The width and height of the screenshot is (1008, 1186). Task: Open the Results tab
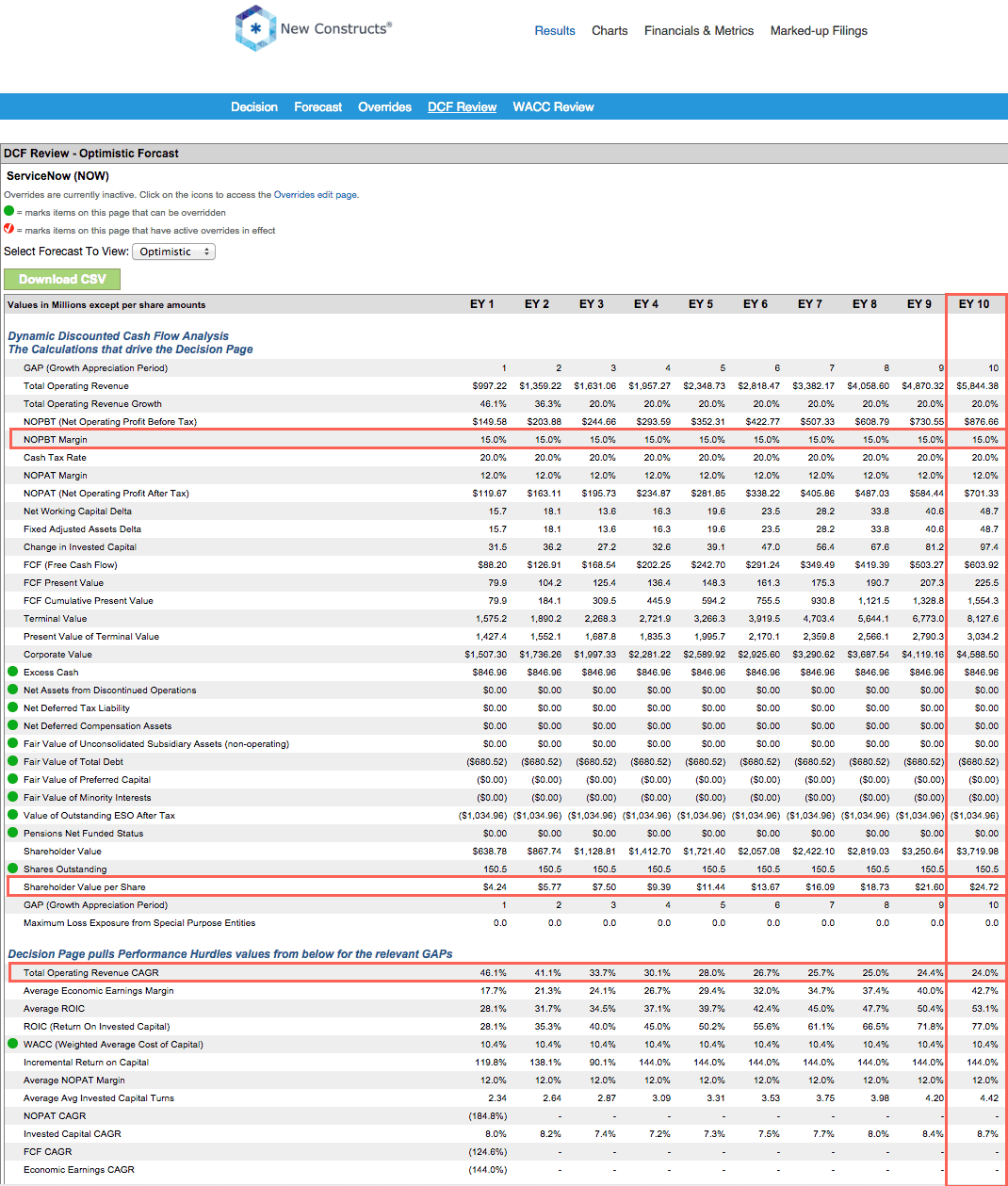(555, 30)
